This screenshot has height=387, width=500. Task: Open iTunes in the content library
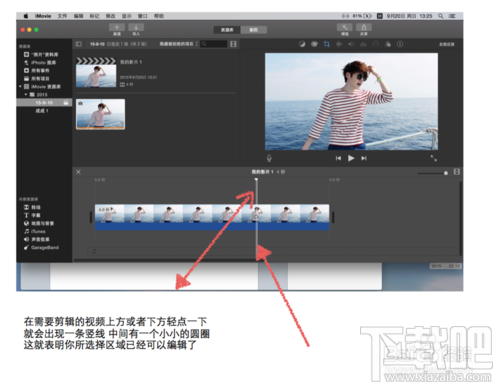tap(35, 231)
